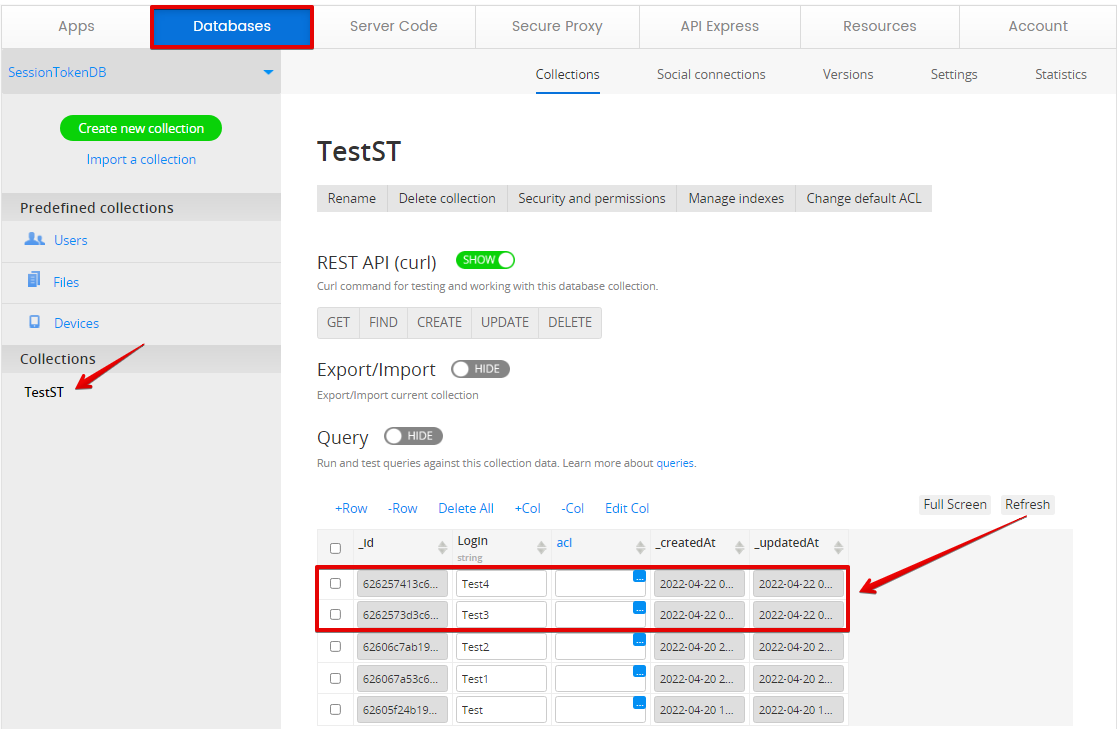Open the API Express tab
1117x729 pixels.
(x=719, y=26)
